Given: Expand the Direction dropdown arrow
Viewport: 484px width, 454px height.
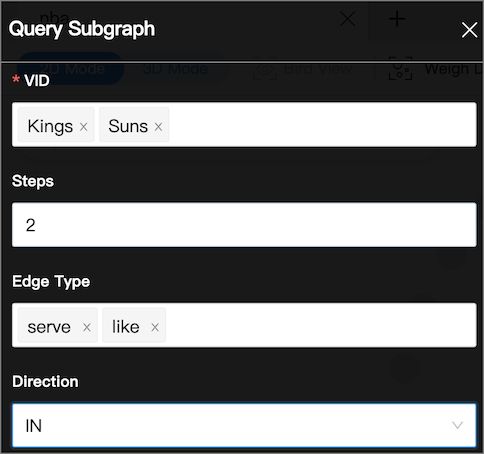Looking at the screenshot, I should tap(457, 425).
